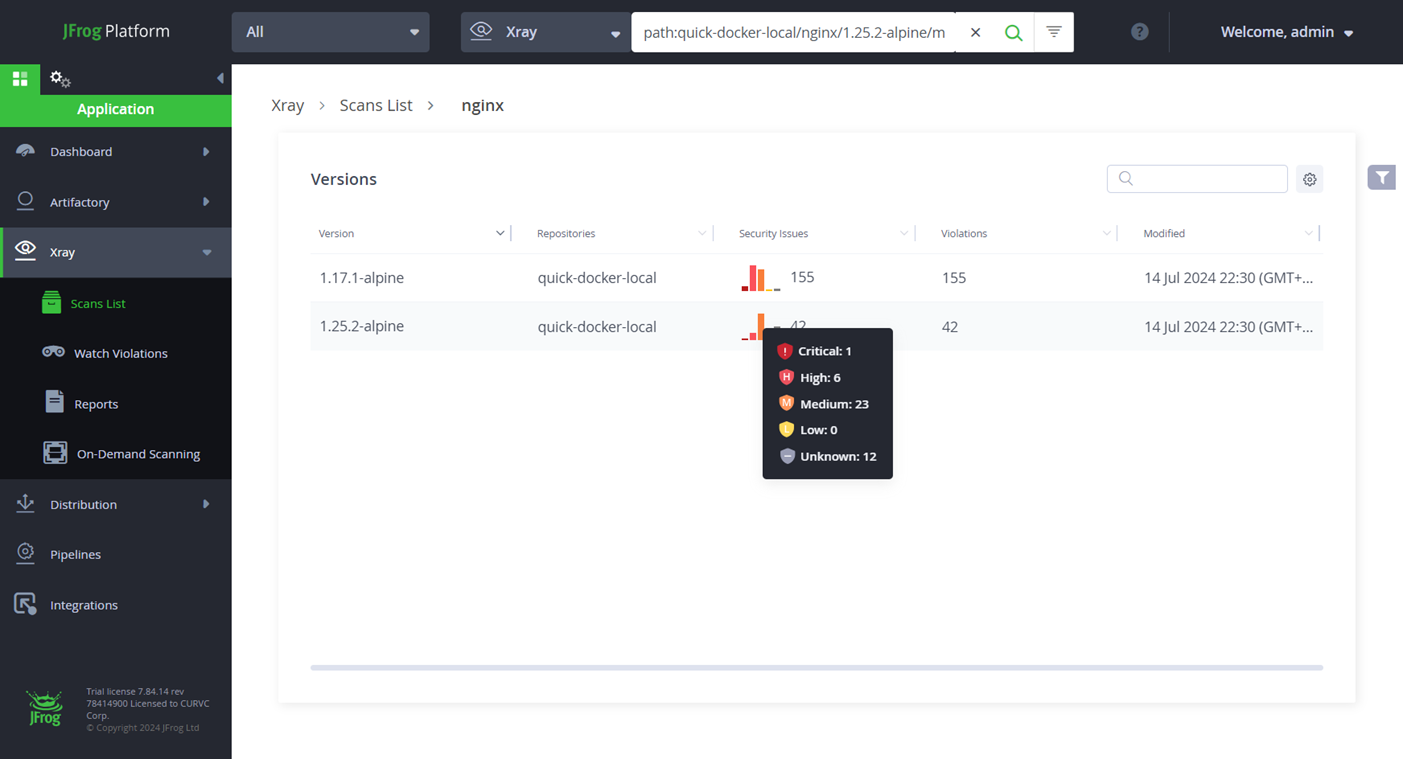1403x759 pixels.
Task: Open the help question mark icon
Action: [1139, 32]
